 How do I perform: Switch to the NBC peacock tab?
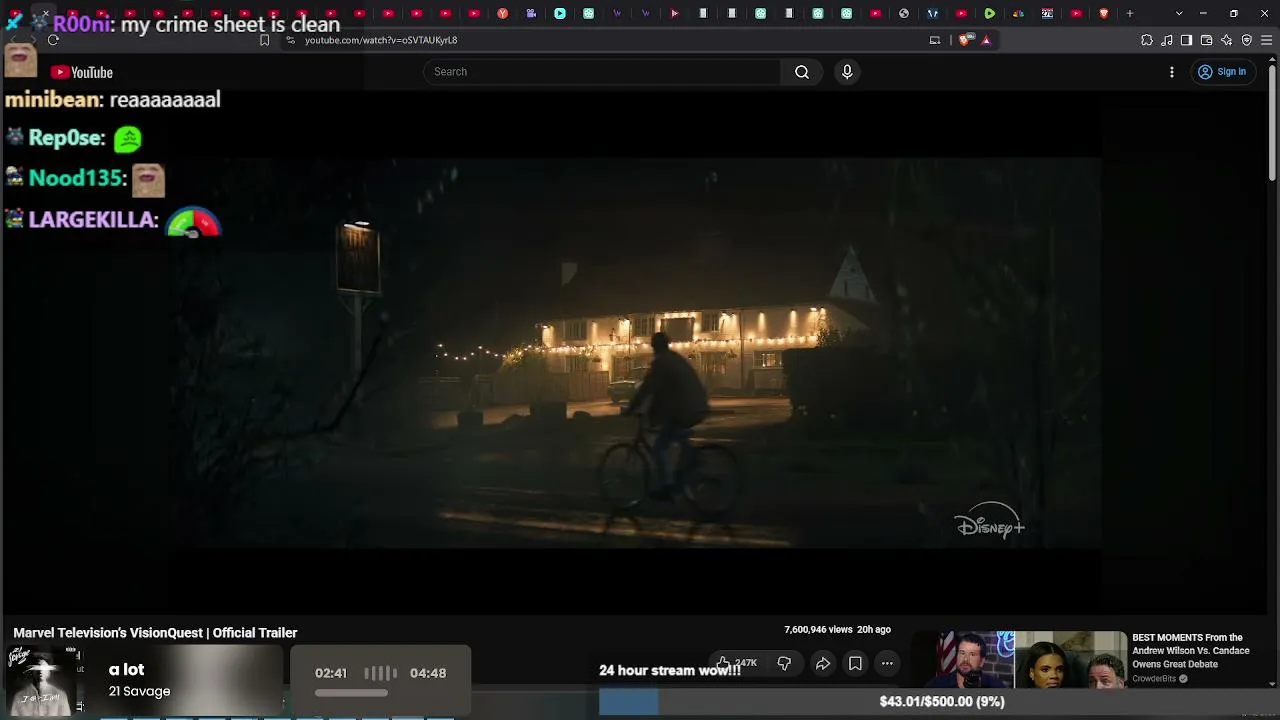tap(1018, 13)
